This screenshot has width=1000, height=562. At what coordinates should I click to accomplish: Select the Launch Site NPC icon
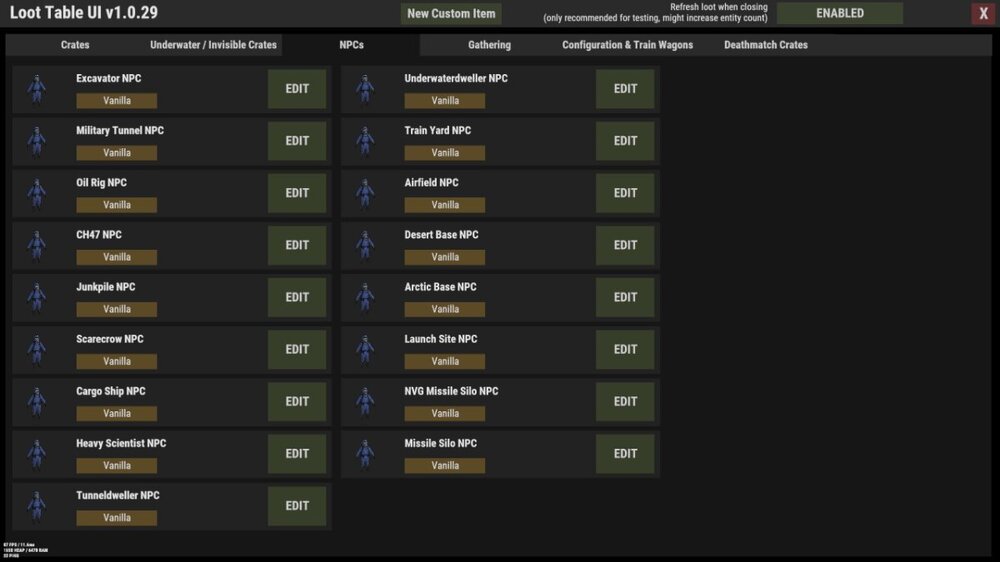pyautogui.click(x=365, y=349)
